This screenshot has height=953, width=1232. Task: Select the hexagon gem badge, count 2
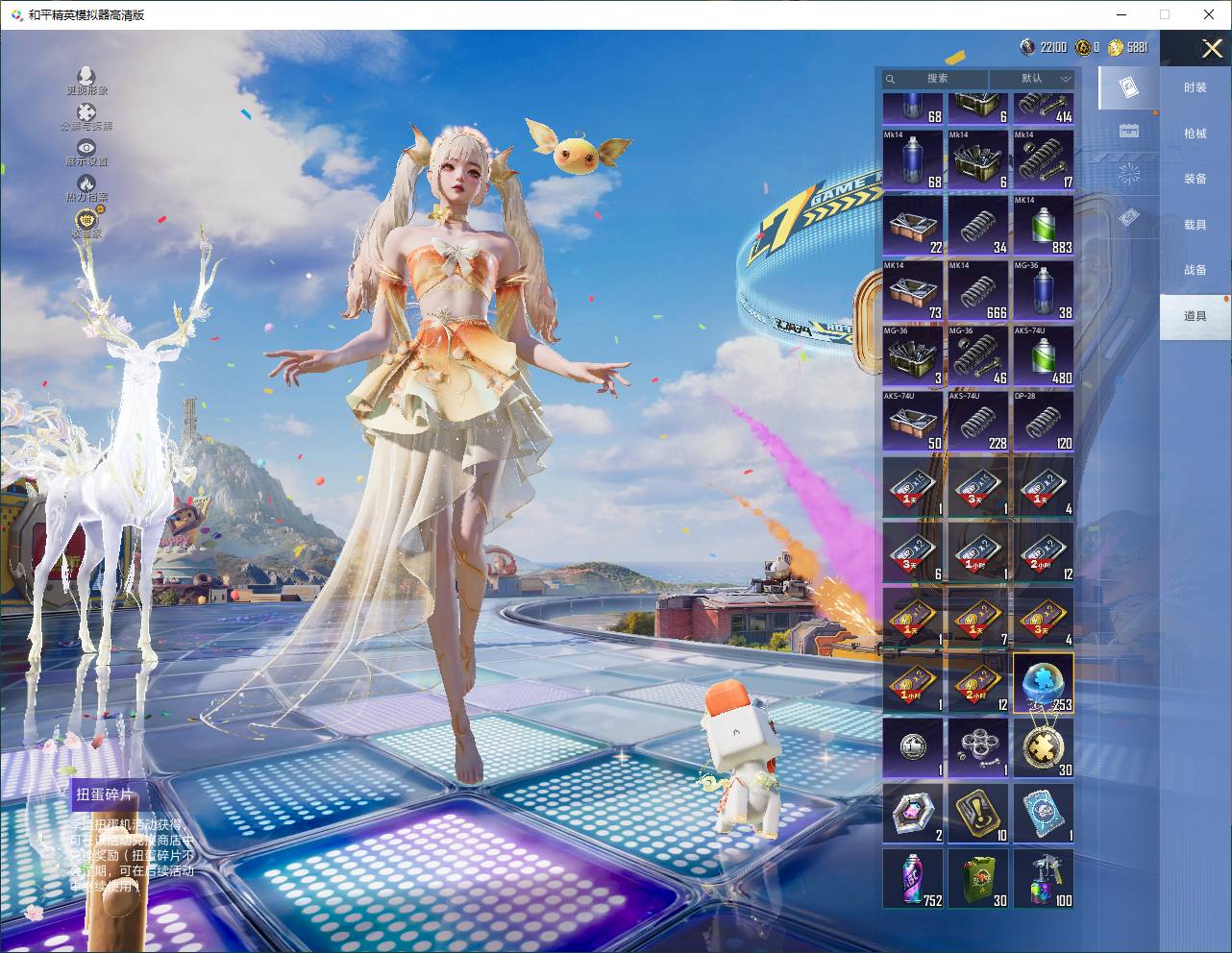point(913,813)
